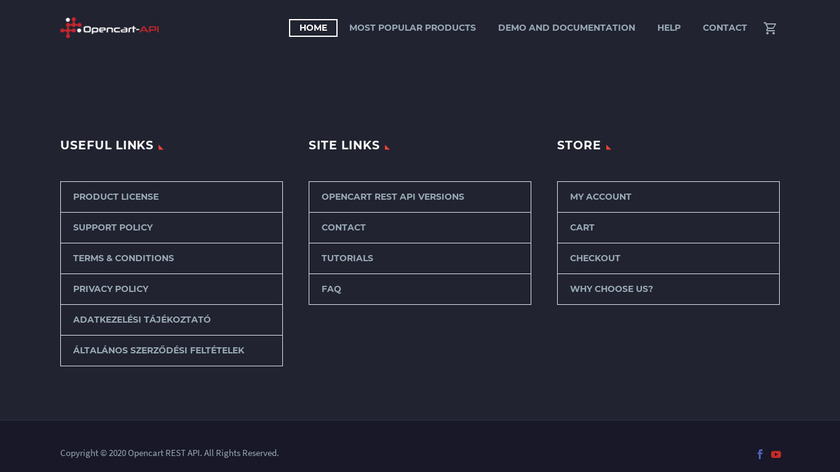Open the Privacy Policy link
Viewport: 840px width, 472px height.
(111, 289)
